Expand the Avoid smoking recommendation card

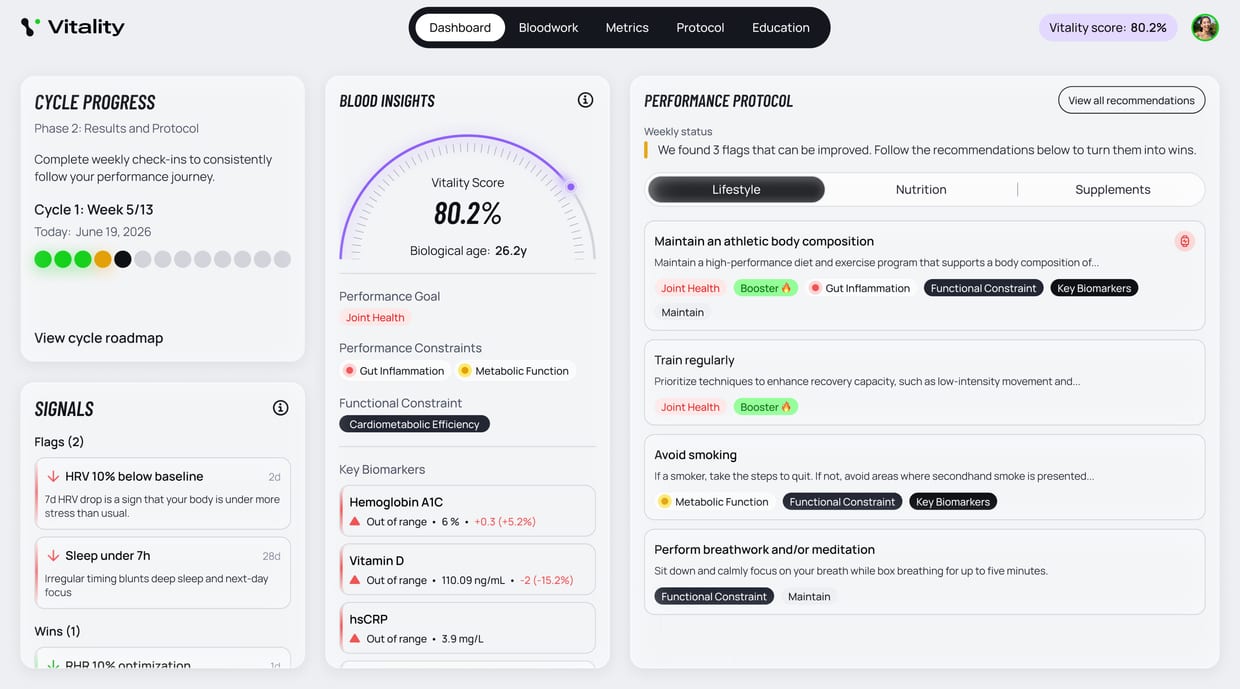pyautogui.click(x=924, y=477)
